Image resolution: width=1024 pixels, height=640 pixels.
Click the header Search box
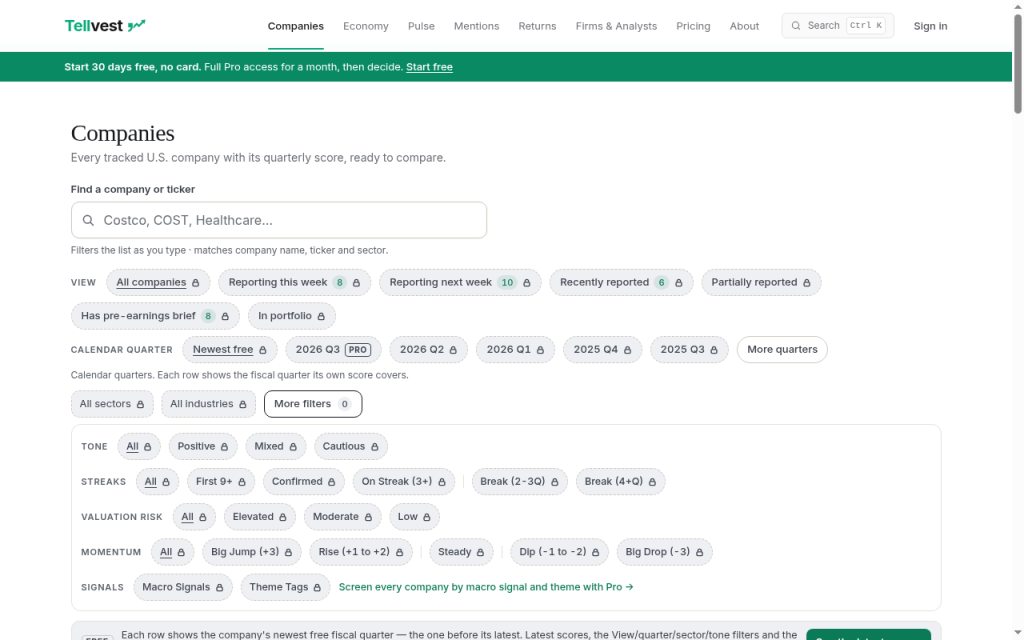coord(837,25)
